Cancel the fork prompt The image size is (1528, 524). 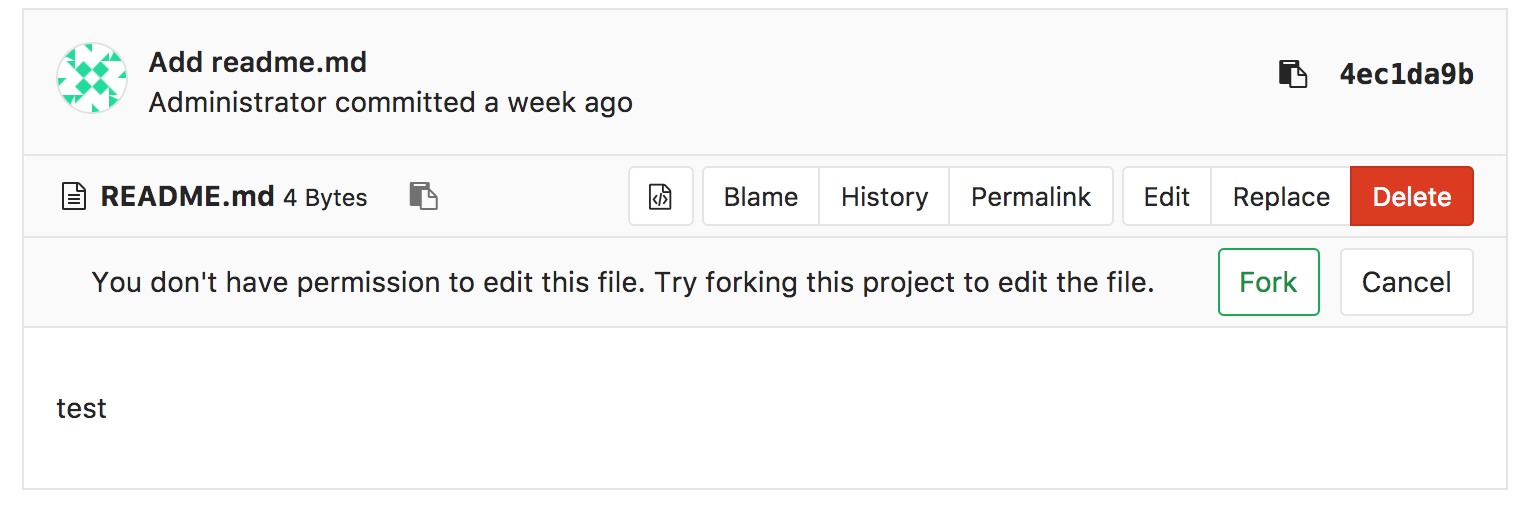(1406, 282)
